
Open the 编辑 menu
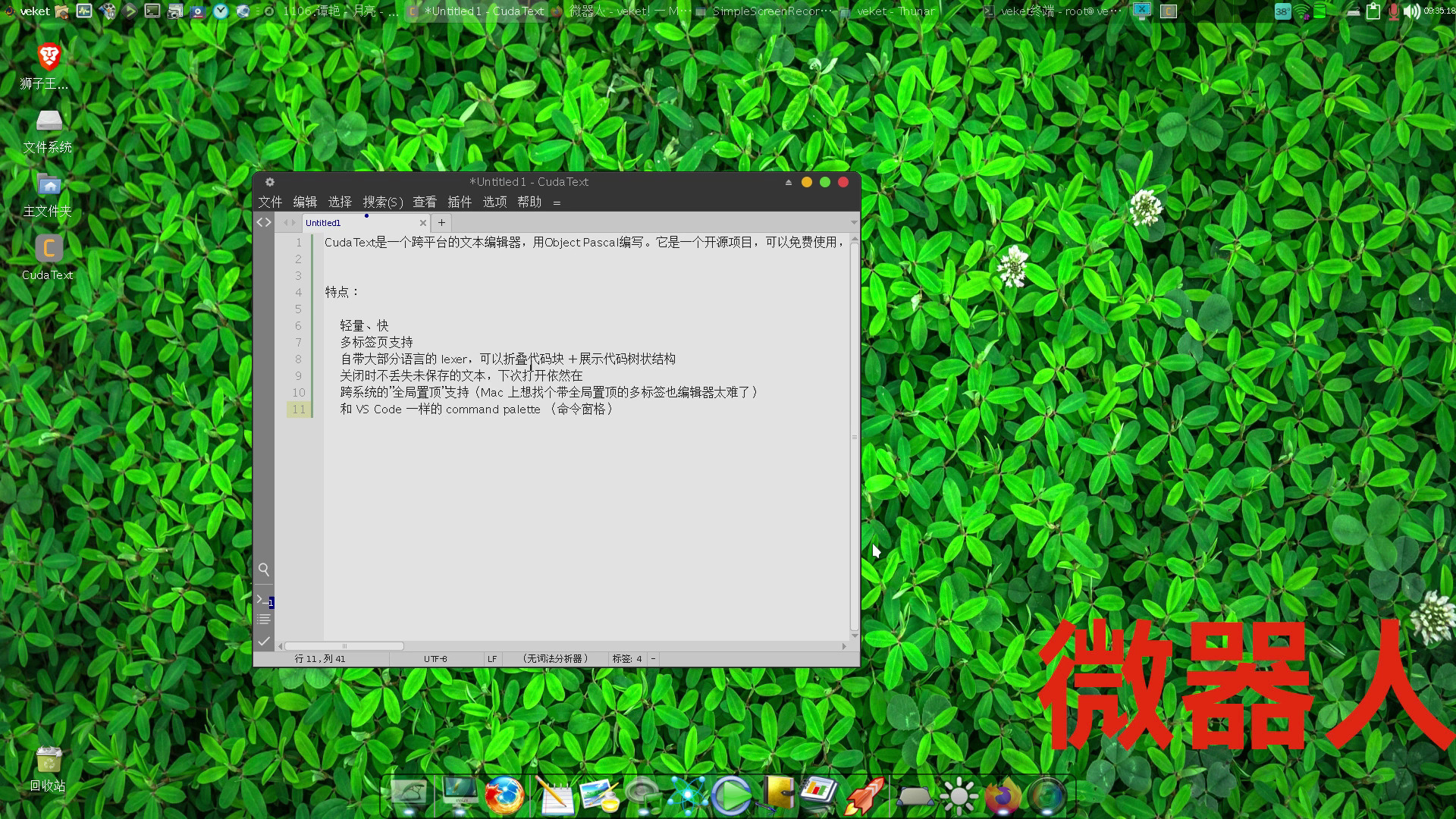click(x=305, y=202)
